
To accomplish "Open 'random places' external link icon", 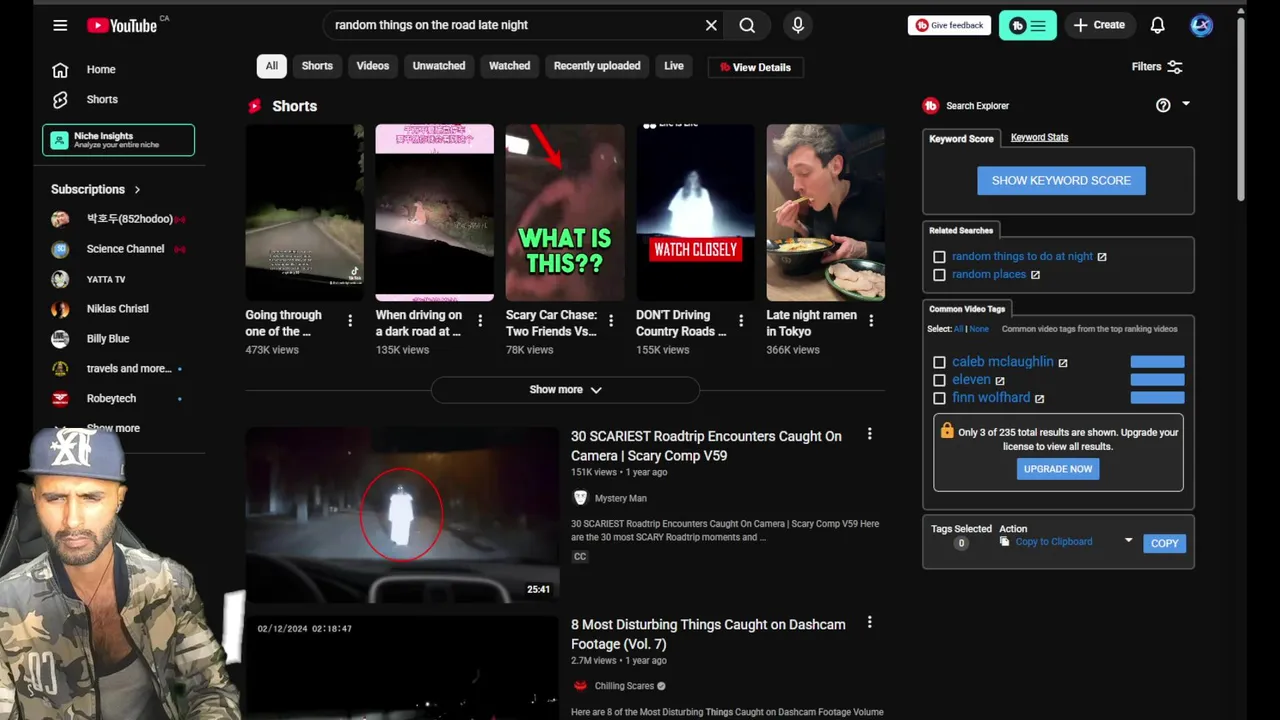I will 1035,275.
